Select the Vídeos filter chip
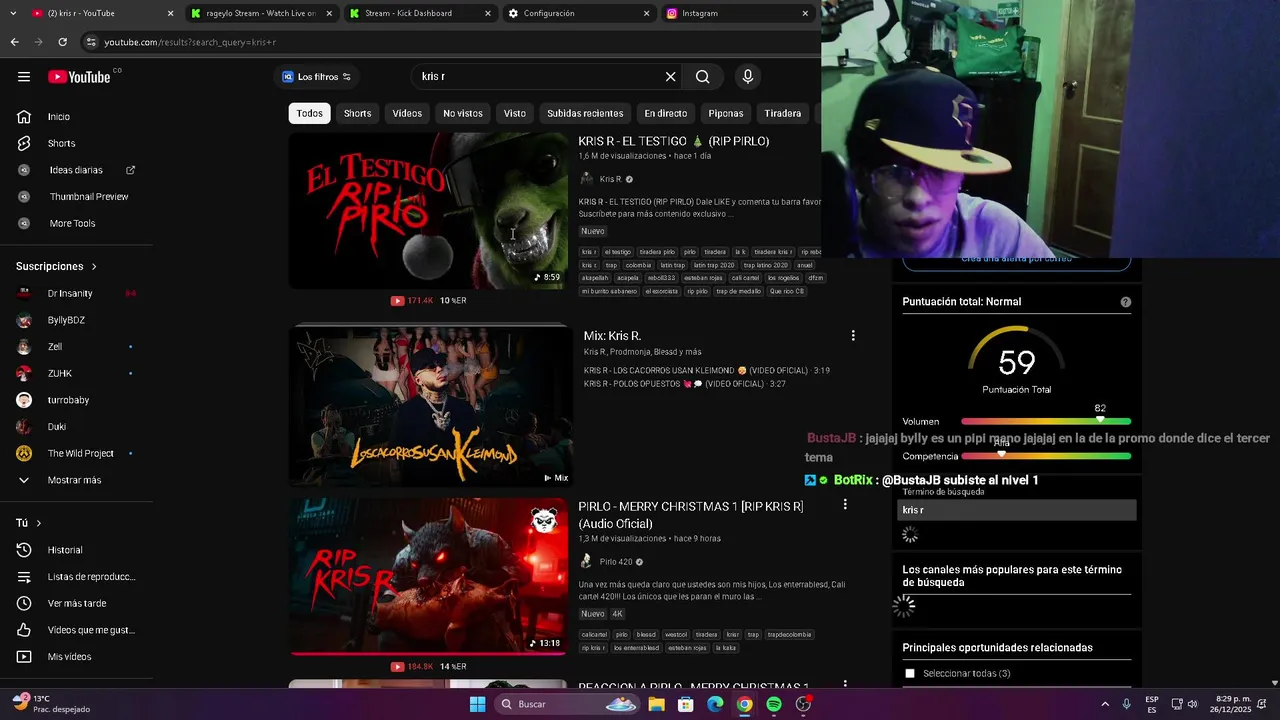Screen dimensions: 1280x720 [x=407, y=113]
